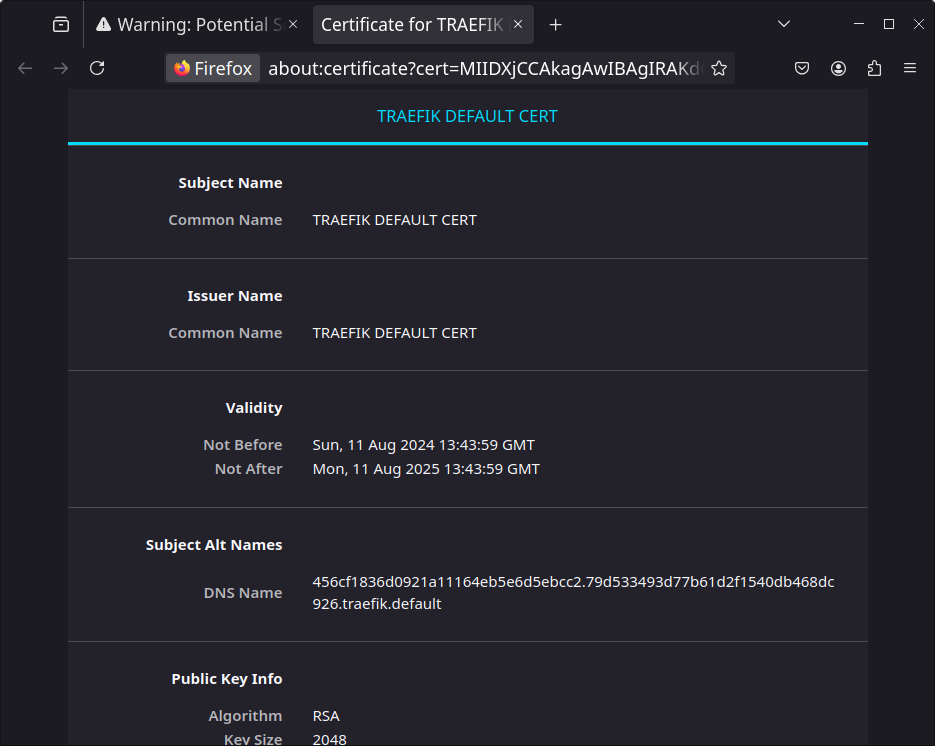The height and width of the screenshot is (746, 935).
Task: Select the TRAEFIK DEFAULT CERT certificate tab
Action: (x=468, y=116)
